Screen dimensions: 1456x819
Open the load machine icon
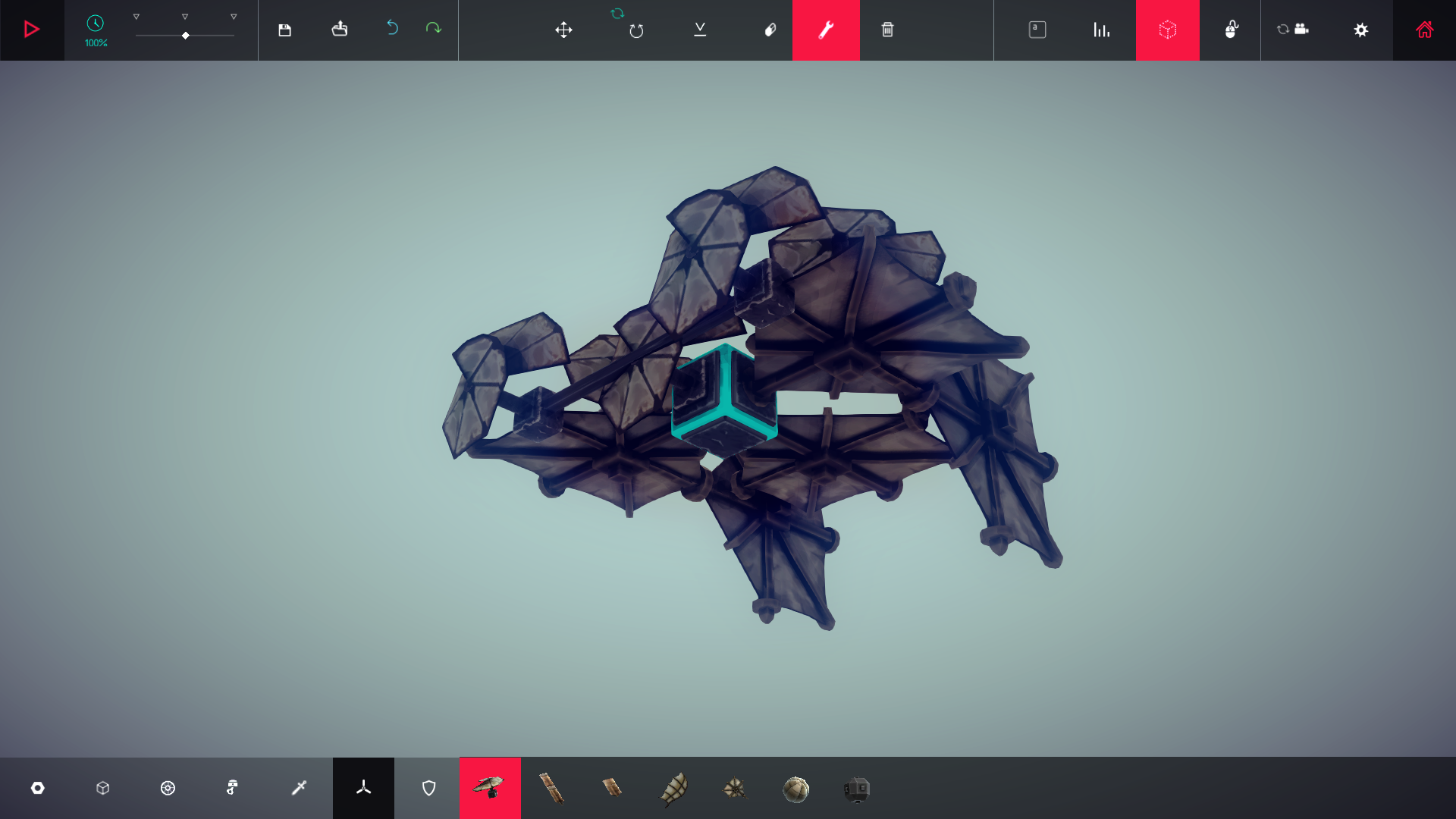[339, 29]
